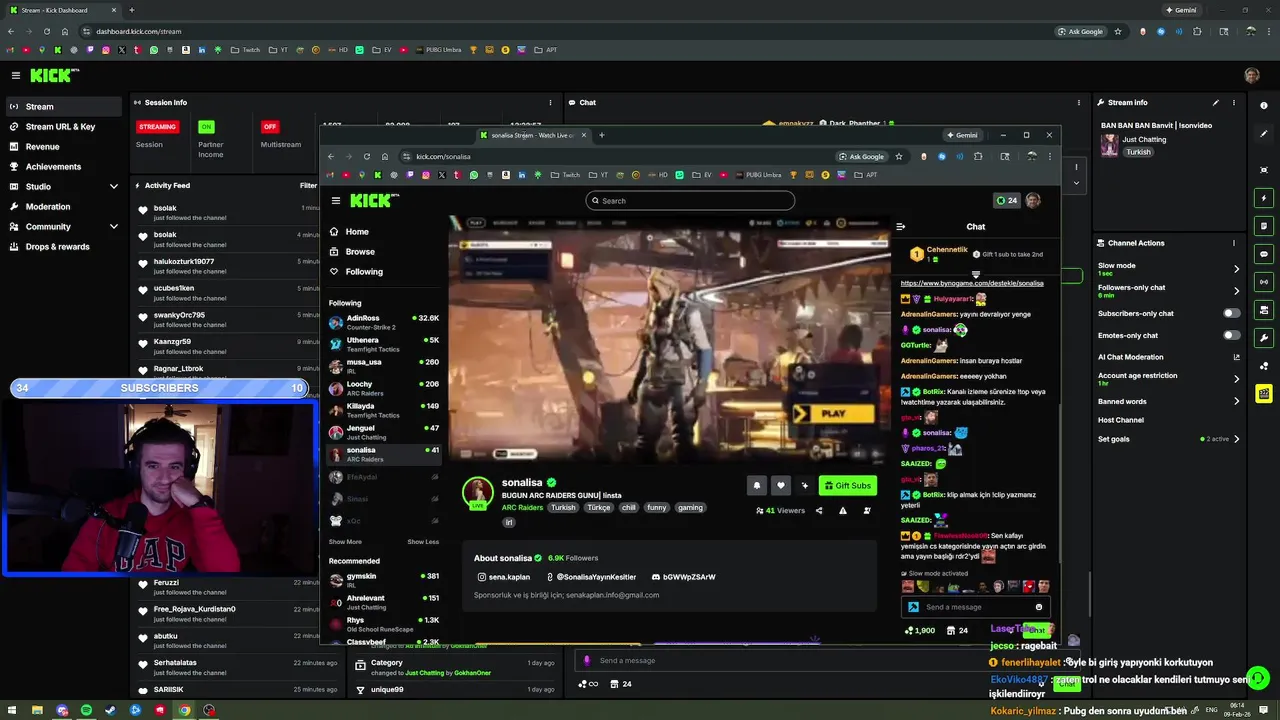Expand the Community sidebar section

click(113, 226)
